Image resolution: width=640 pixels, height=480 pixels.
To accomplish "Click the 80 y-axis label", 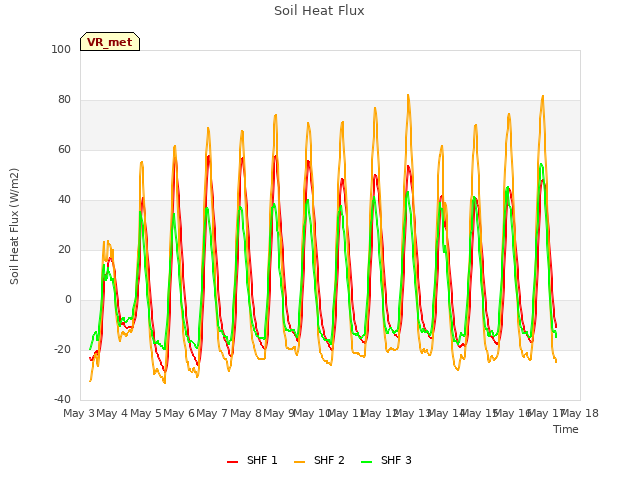I will [x=64, y=100].
